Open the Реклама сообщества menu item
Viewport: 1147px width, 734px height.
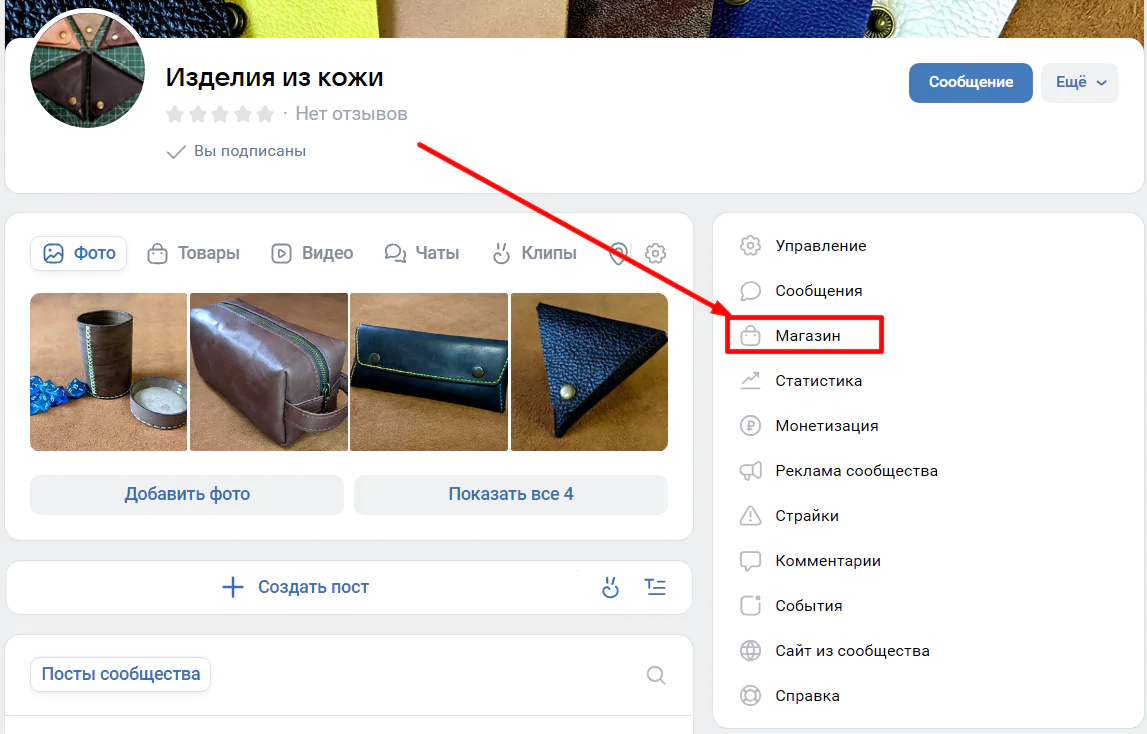coord(857,471)
